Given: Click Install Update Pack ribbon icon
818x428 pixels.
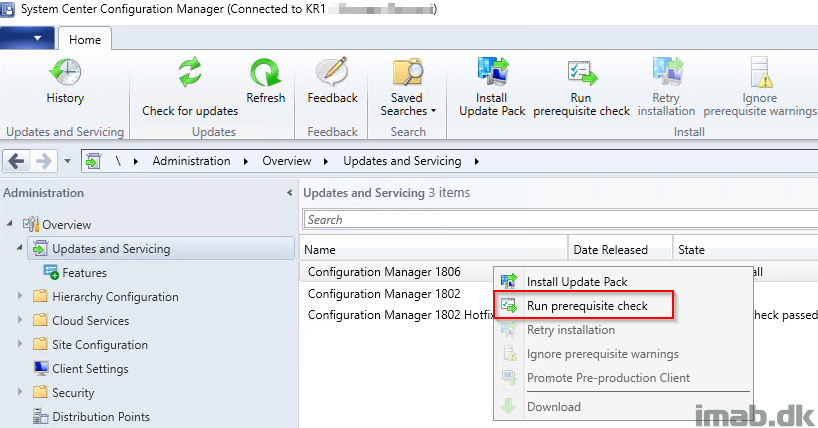Looking at the screenshot, I should point(492,72).
